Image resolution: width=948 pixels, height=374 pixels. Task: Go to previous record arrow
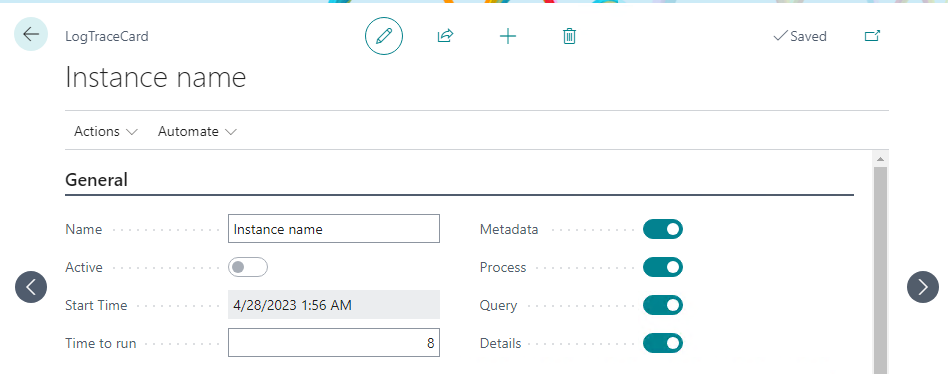(31, 287)
